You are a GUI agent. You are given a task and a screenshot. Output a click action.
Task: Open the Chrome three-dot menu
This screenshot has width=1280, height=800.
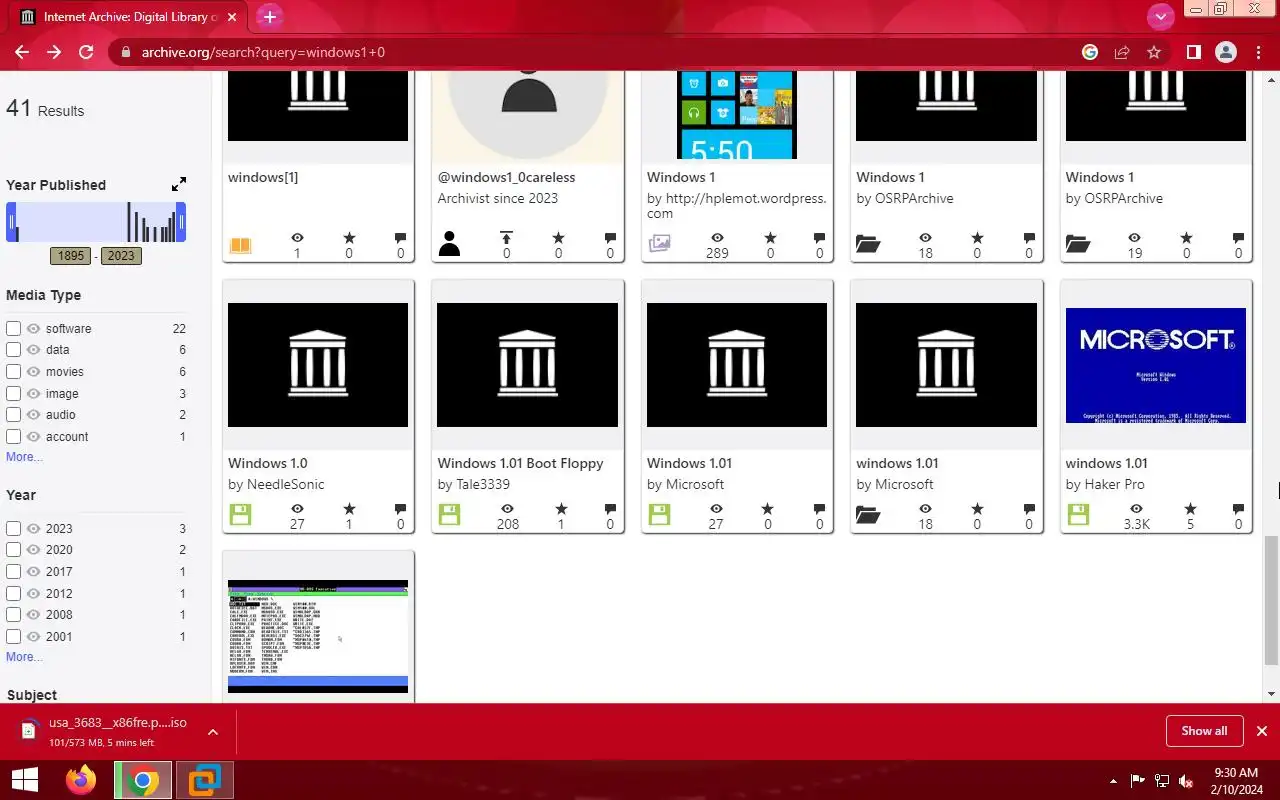1258,52
